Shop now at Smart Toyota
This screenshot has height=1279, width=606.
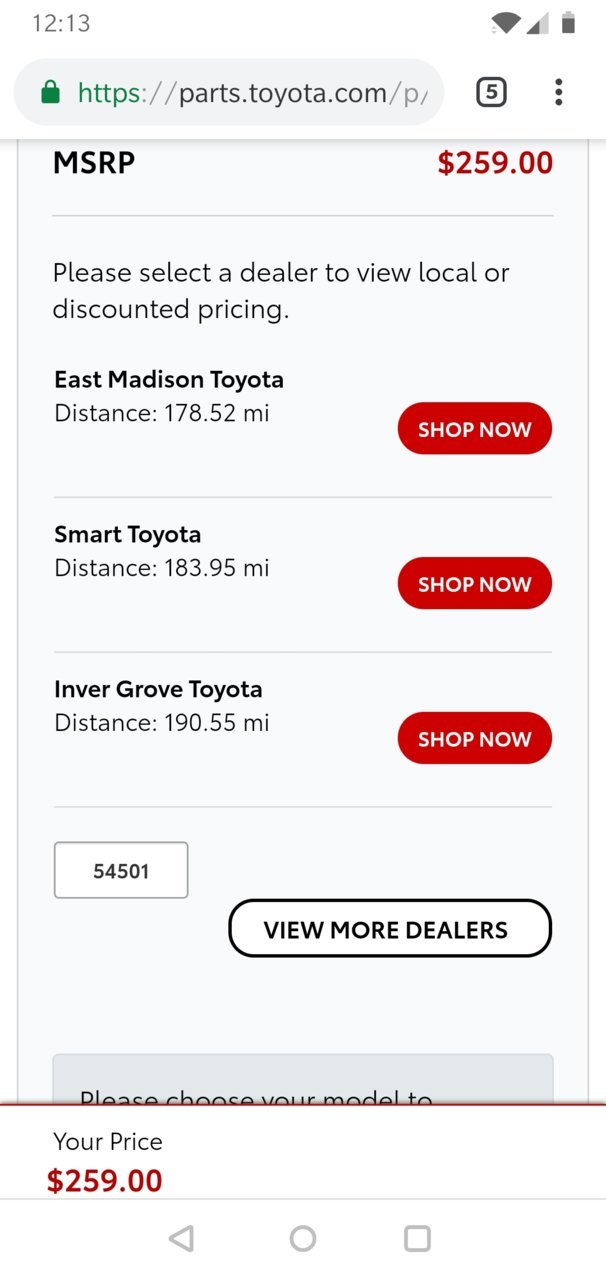tap(475, 584)
